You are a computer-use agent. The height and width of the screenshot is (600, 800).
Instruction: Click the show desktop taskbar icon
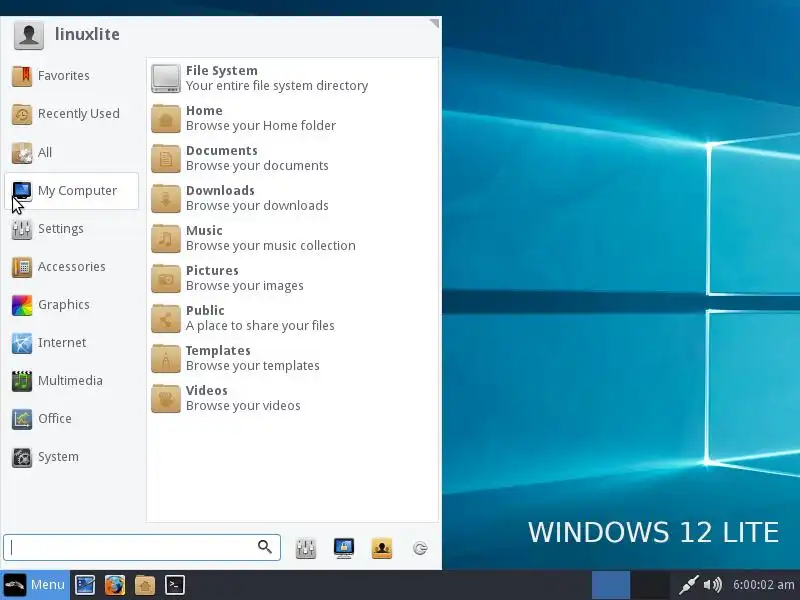[85, 585]
